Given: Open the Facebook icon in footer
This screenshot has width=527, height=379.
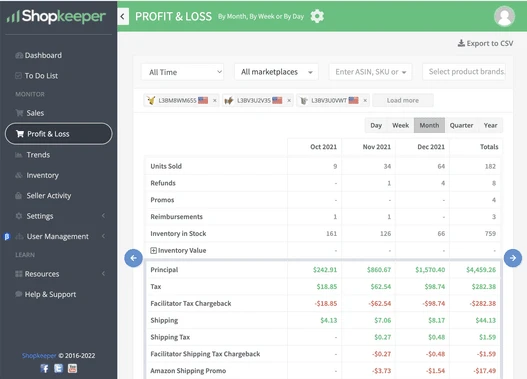Looking at the screenshot, I should point(45,369).
